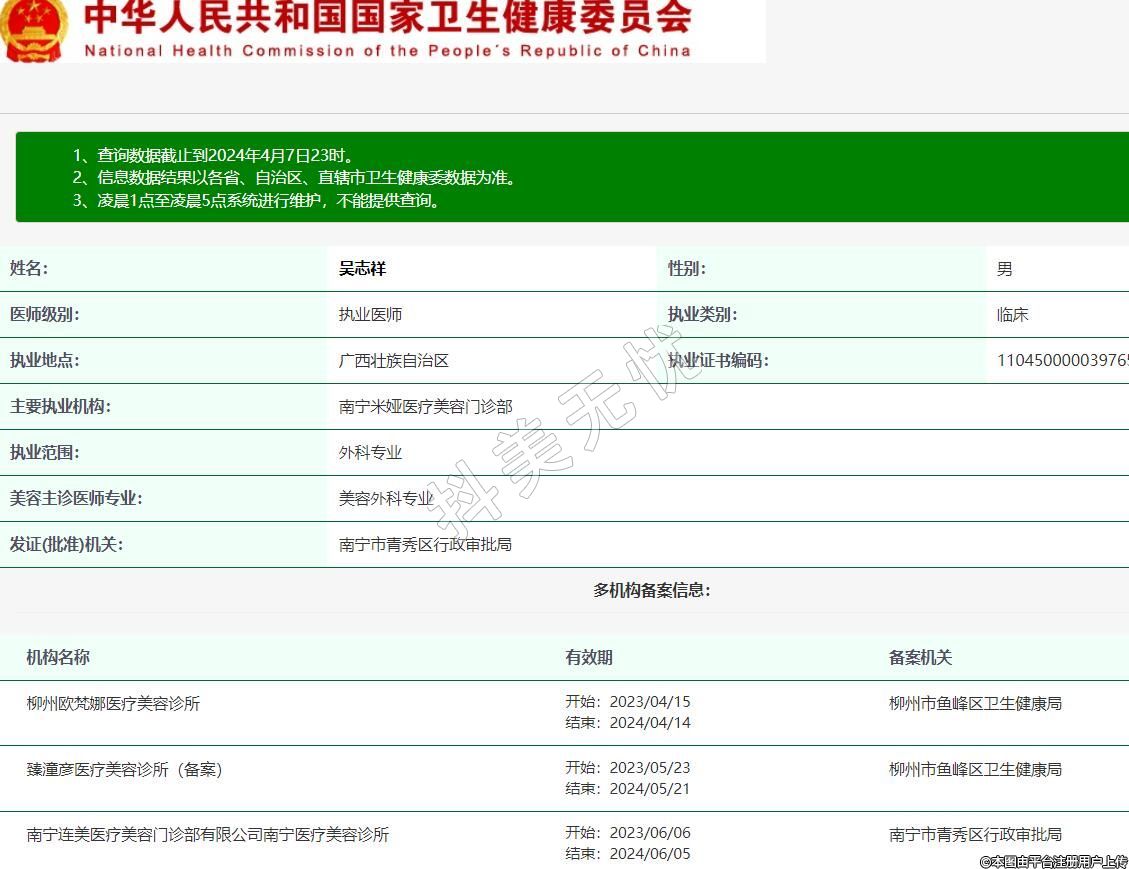Select the 执业医师 level value
The width and height of the screenshot is (1129, 869).
point(370,315)
